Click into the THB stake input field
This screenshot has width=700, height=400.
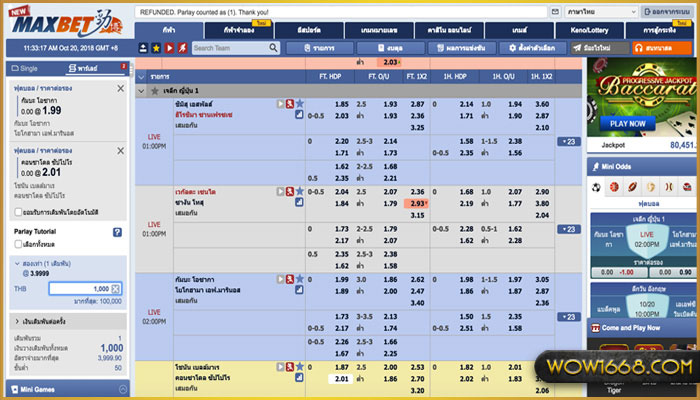click(85, 288)
